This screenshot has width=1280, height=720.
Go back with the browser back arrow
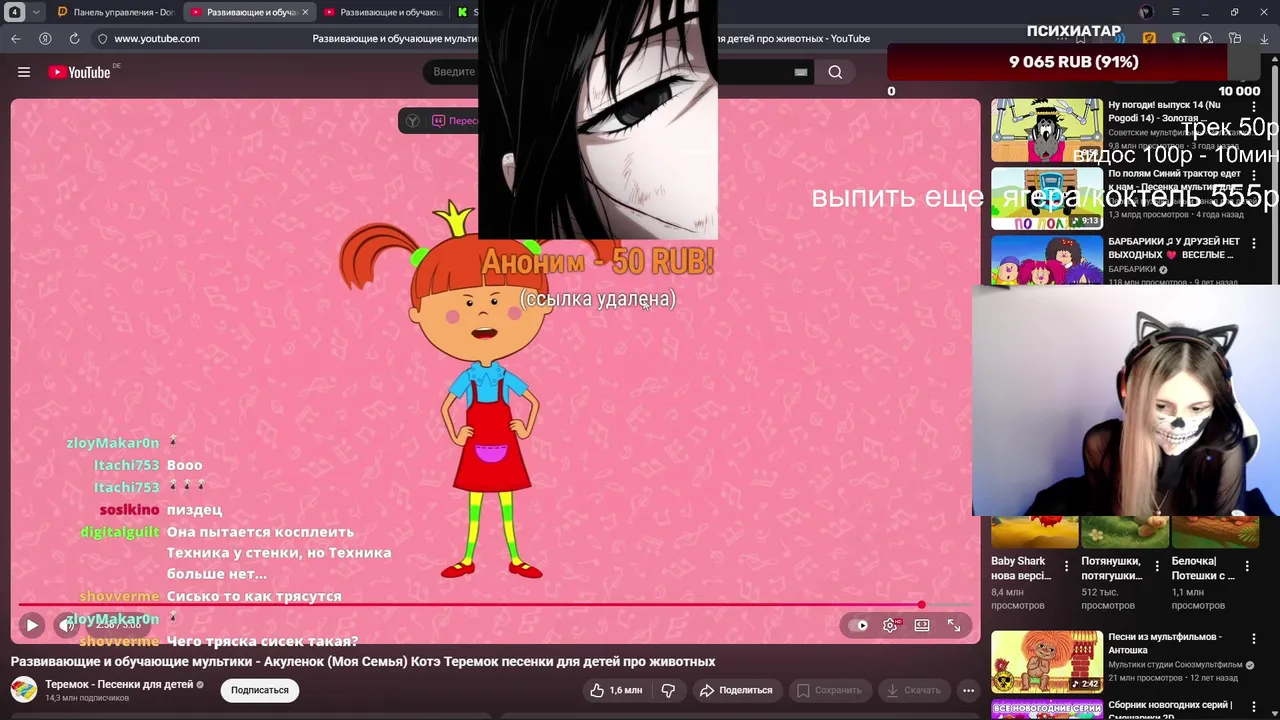[16, 38]
